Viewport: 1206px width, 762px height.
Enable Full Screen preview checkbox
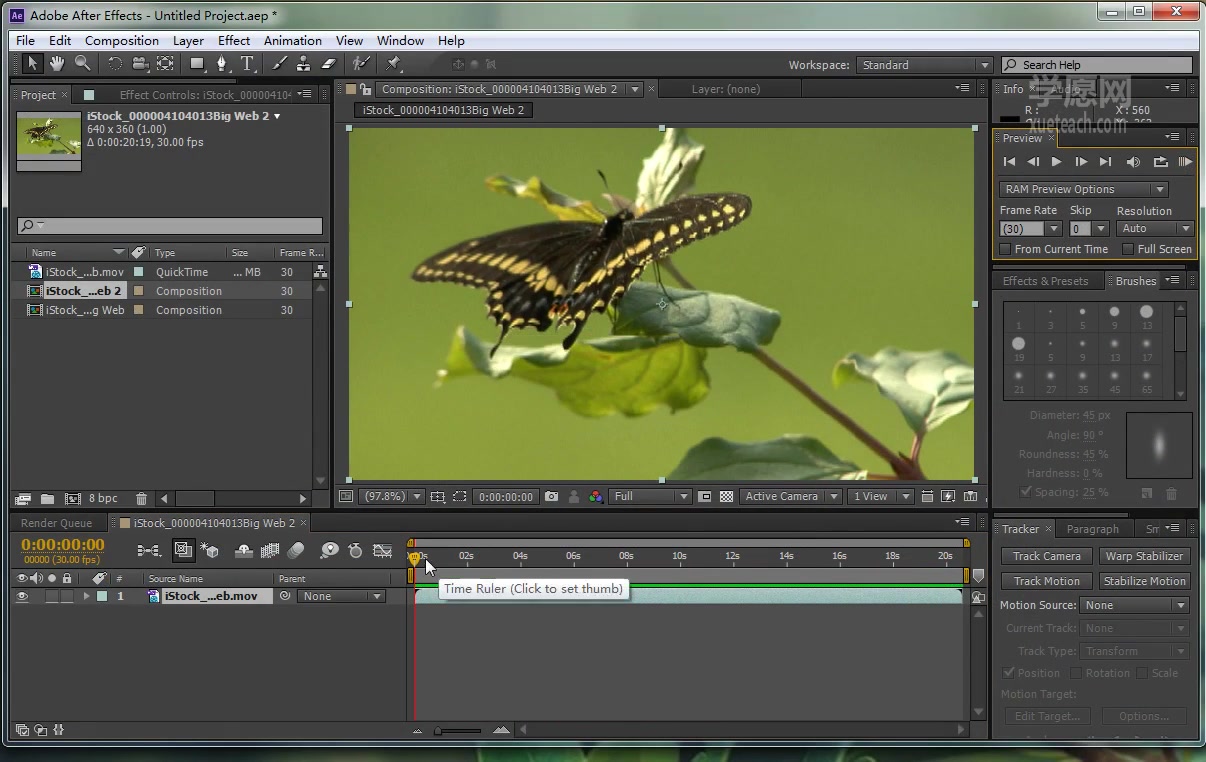pos(1128,249)
